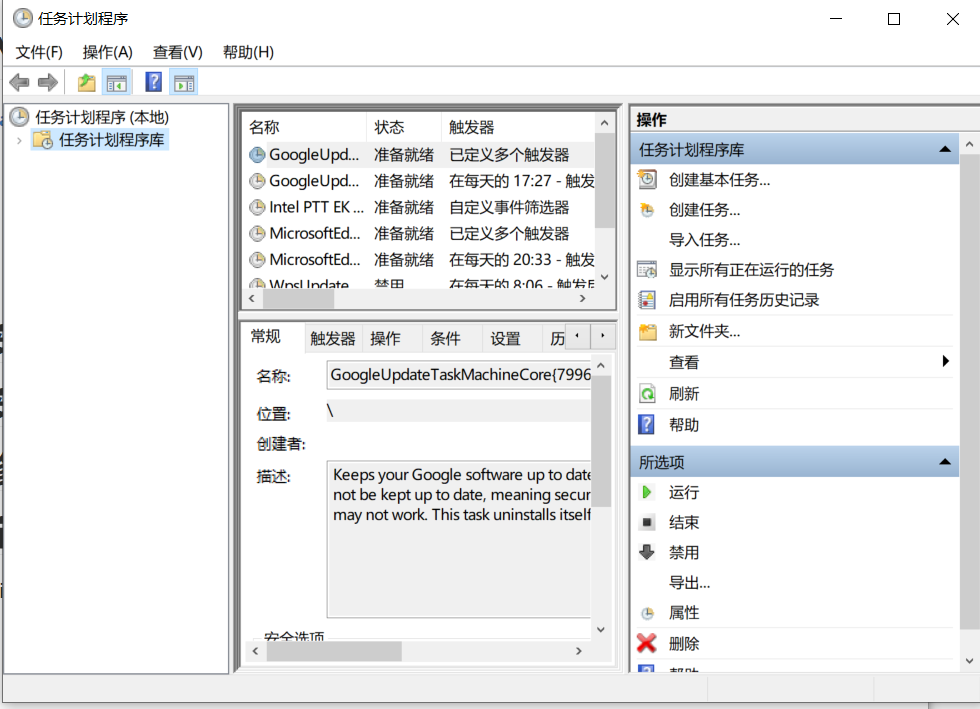
Task: Open the 操作(A) menu
Action: 108,53
